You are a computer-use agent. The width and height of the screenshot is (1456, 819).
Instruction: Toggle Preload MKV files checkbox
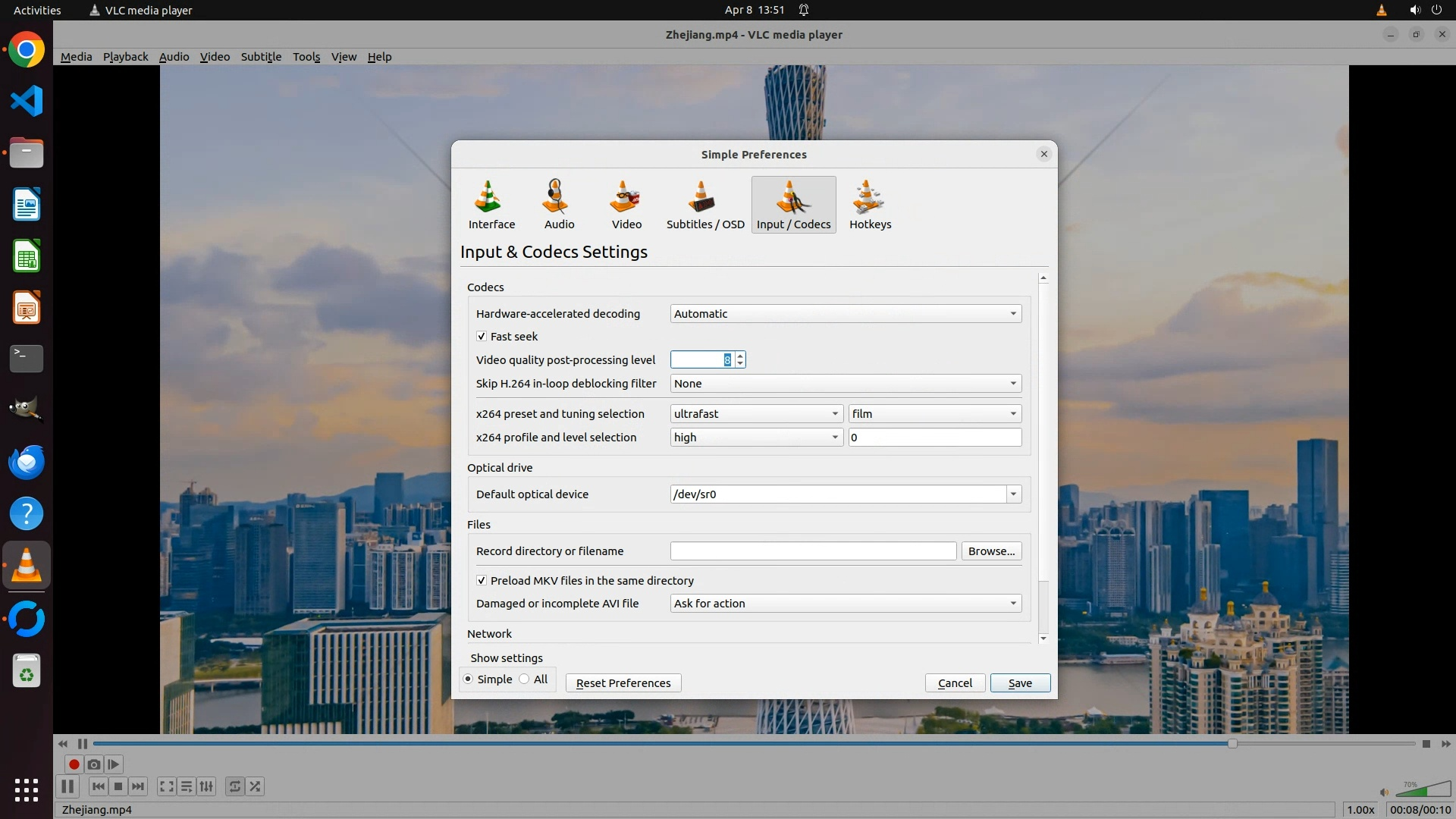482,580
